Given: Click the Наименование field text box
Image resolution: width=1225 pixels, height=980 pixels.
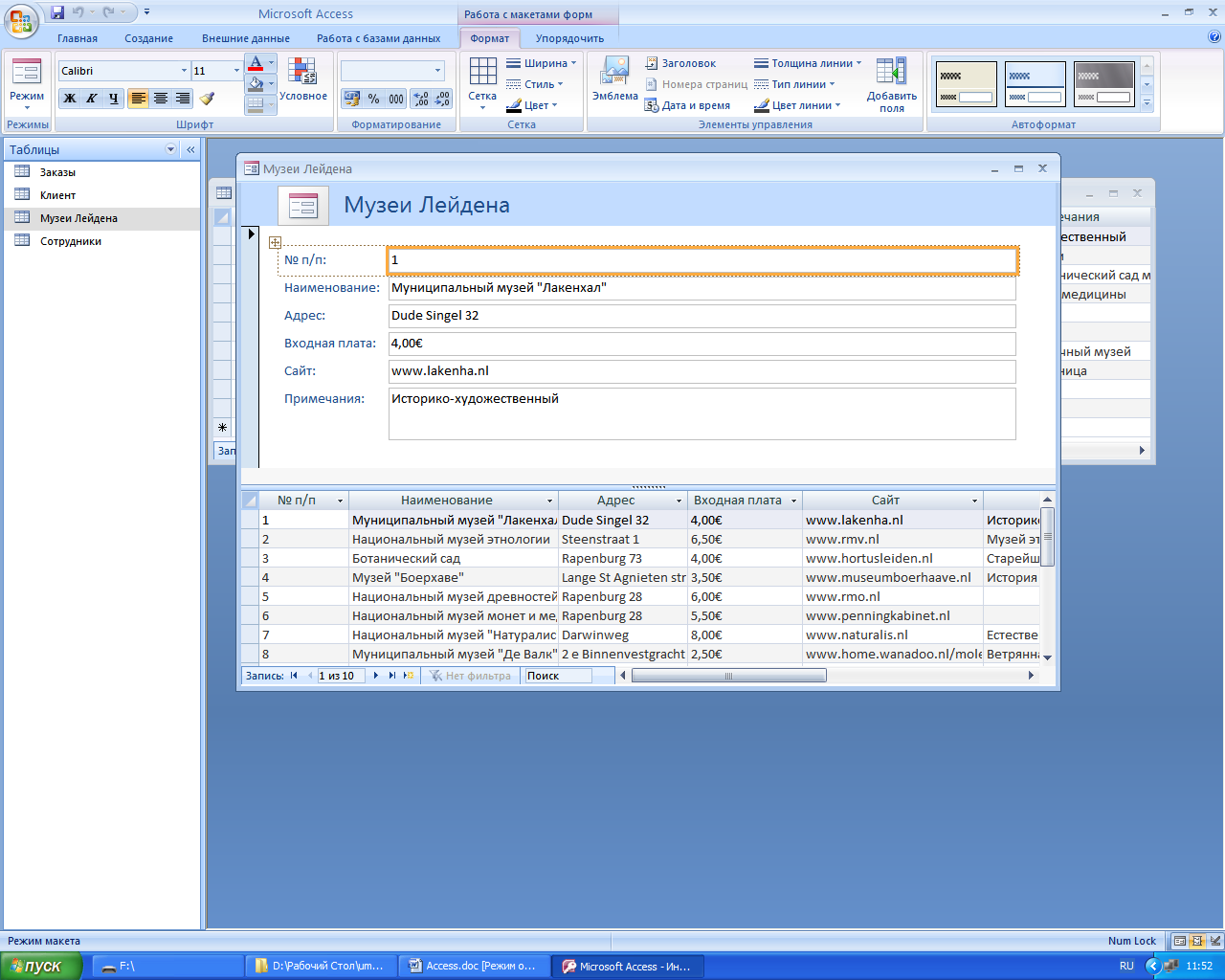Looking at the screenshot, I should [x=702, y=288].
